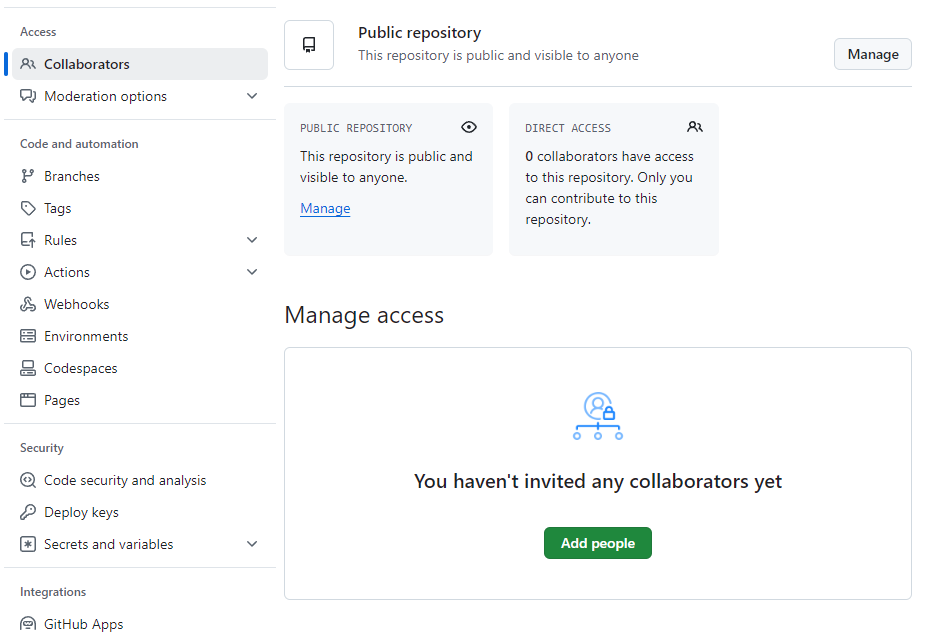The image size is (927, 632).
Task: Expand the Moderation options chevron
Action: (x=252, y=96)
